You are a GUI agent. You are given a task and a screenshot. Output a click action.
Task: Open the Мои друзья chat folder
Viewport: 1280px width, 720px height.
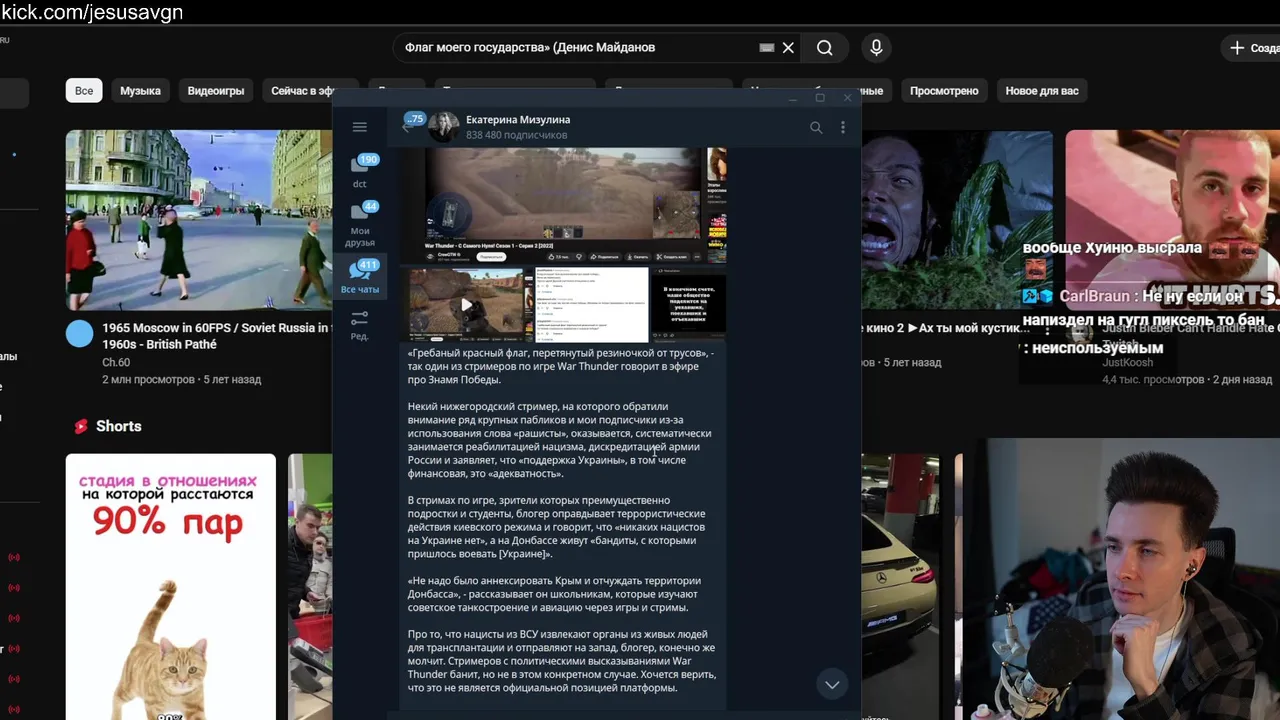pos(360,223)
